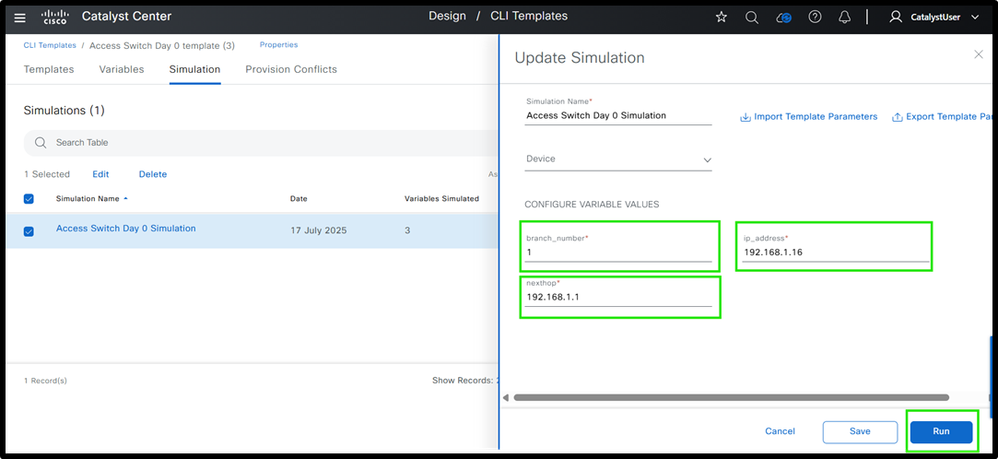The width and height of the screenshot is (998, 459).
Task: Click the Save button
Action: pyautogui.click(x=860, y=431)
